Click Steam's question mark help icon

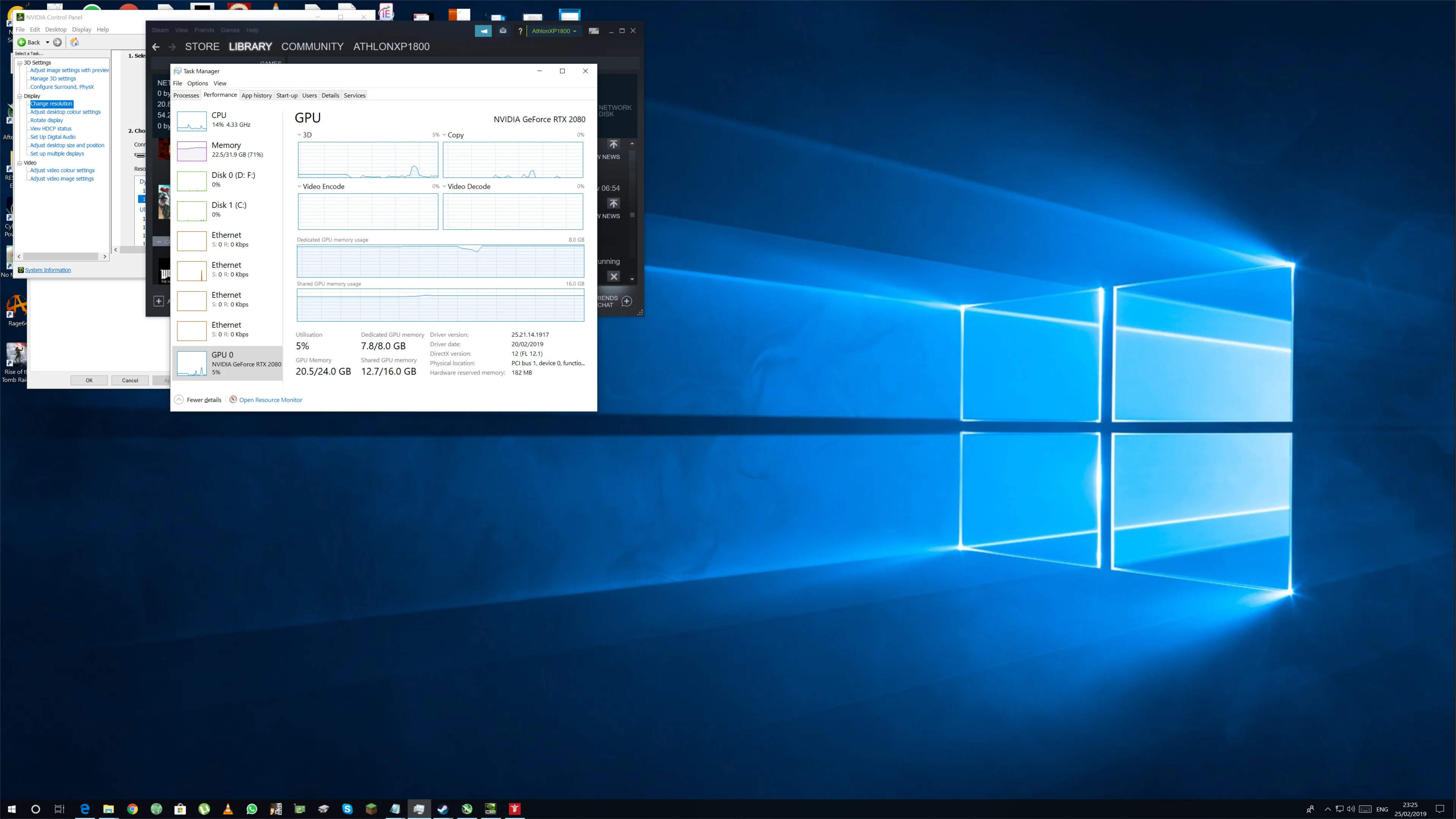tap(520, 31)
